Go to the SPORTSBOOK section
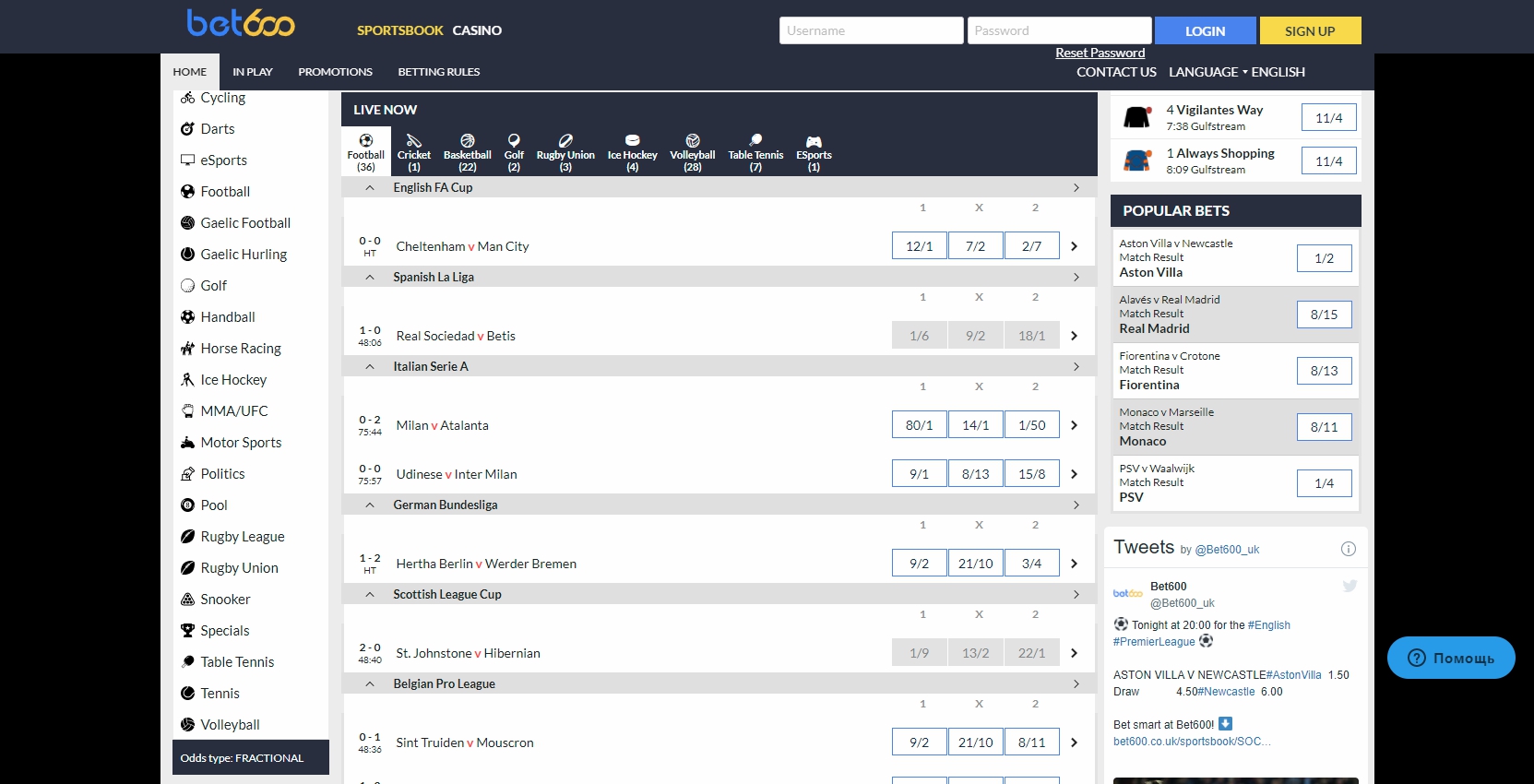Viewport: 1534px width, 784px height. tap(400, 30)
